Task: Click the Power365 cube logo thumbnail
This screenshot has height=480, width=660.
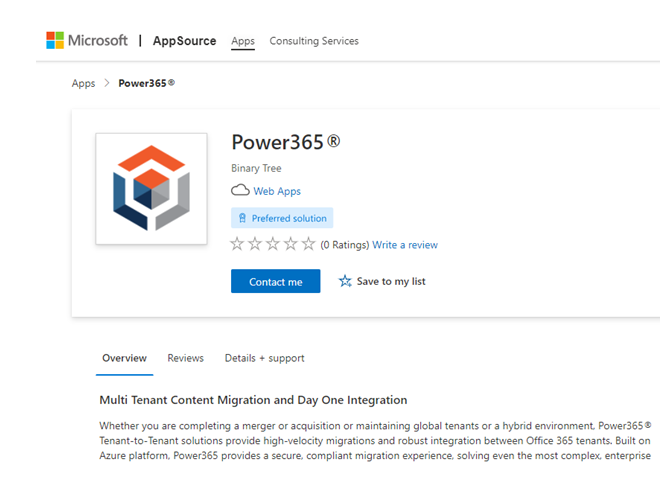Action: click(x=152, y=189)
